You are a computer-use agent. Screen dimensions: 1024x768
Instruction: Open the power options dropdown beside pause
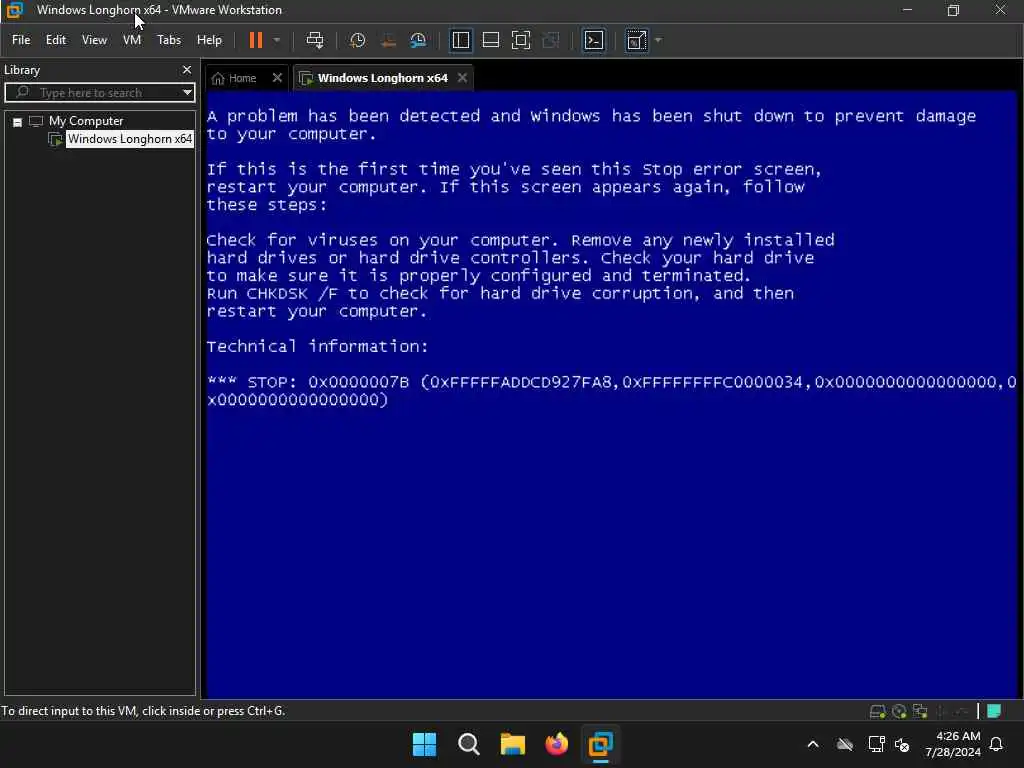point(277,40)
